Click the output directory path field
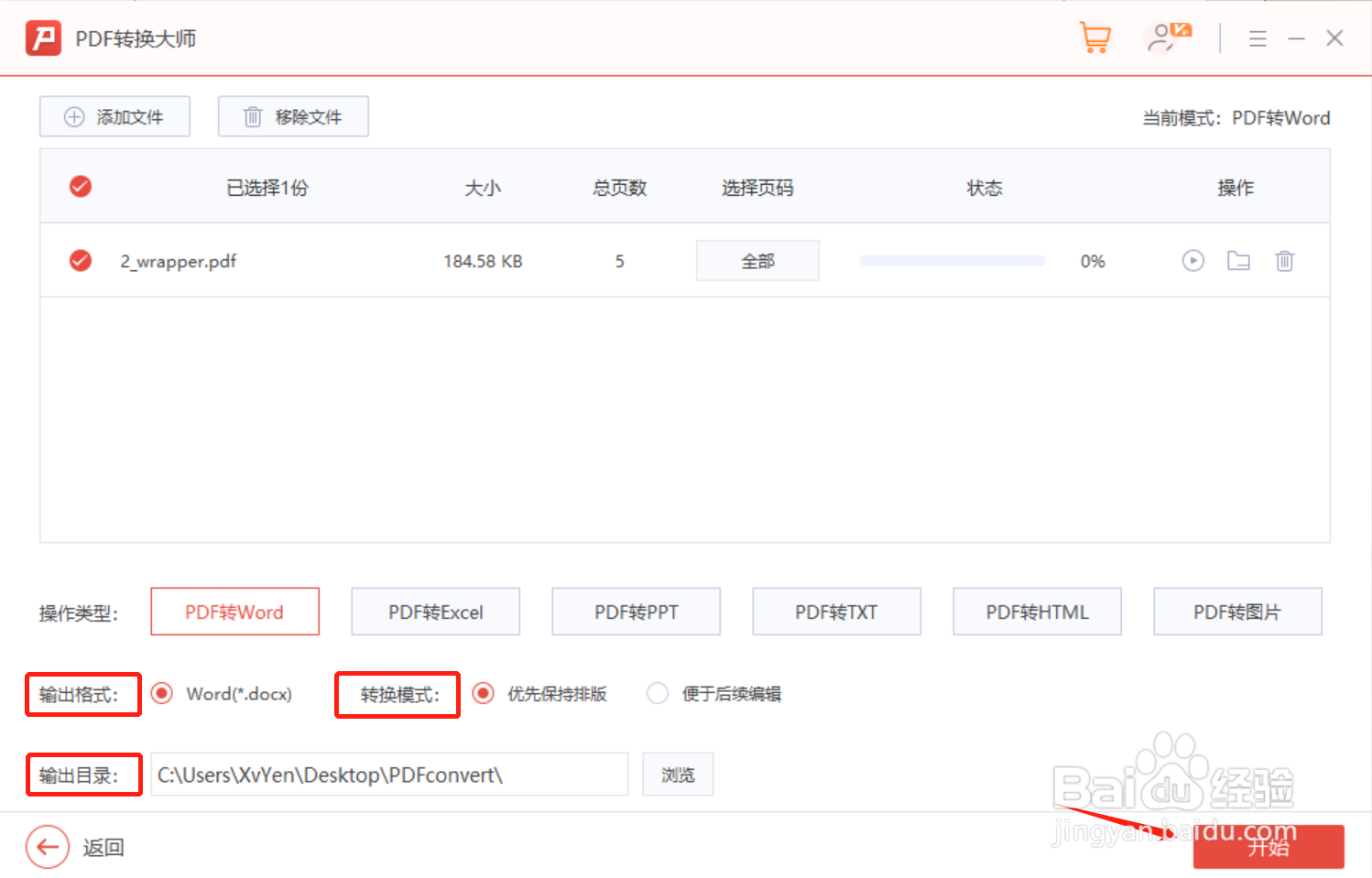 pos(389,775)
